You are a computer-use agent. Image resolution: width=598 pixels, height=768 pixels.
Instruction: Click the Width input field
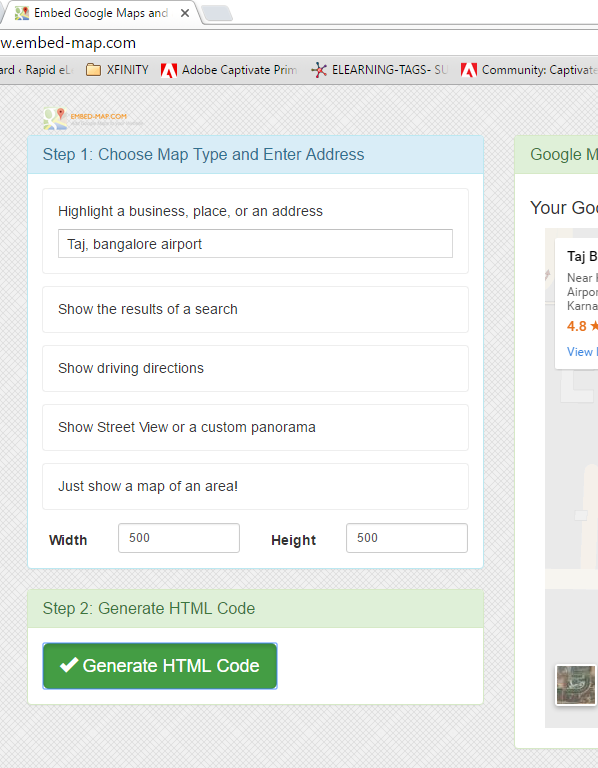pyautogui.click(x=179, y=538)
